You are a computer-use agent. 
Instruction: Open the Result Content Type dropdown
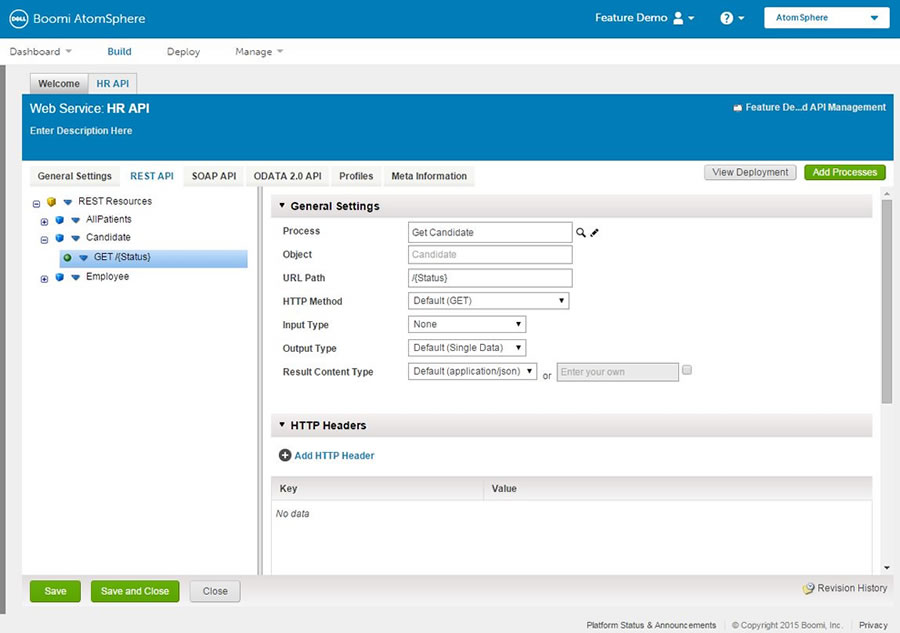[472, 371]
